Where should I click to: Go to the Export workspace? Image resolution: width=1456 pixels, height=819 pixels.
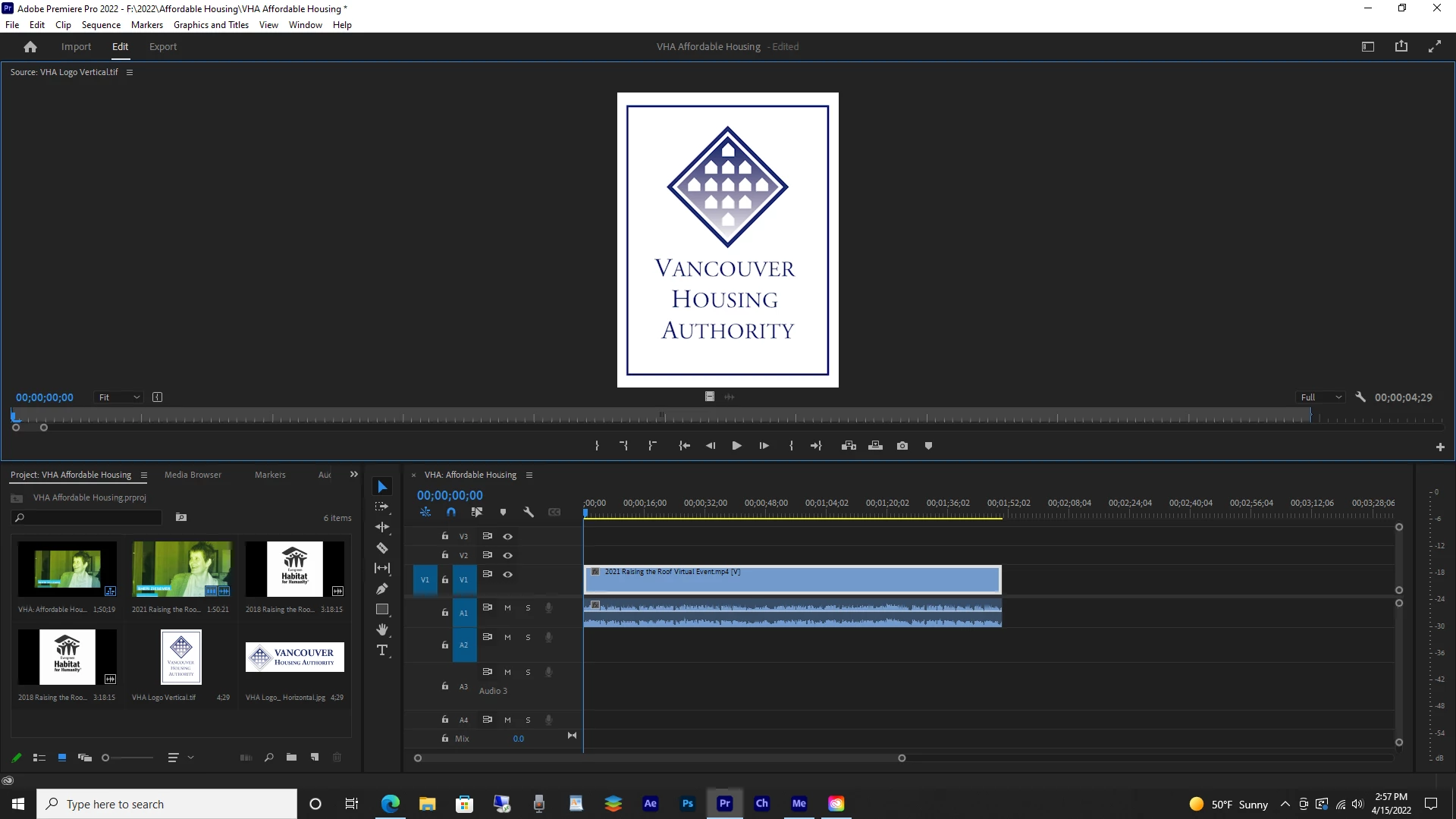tap(162, 47)
